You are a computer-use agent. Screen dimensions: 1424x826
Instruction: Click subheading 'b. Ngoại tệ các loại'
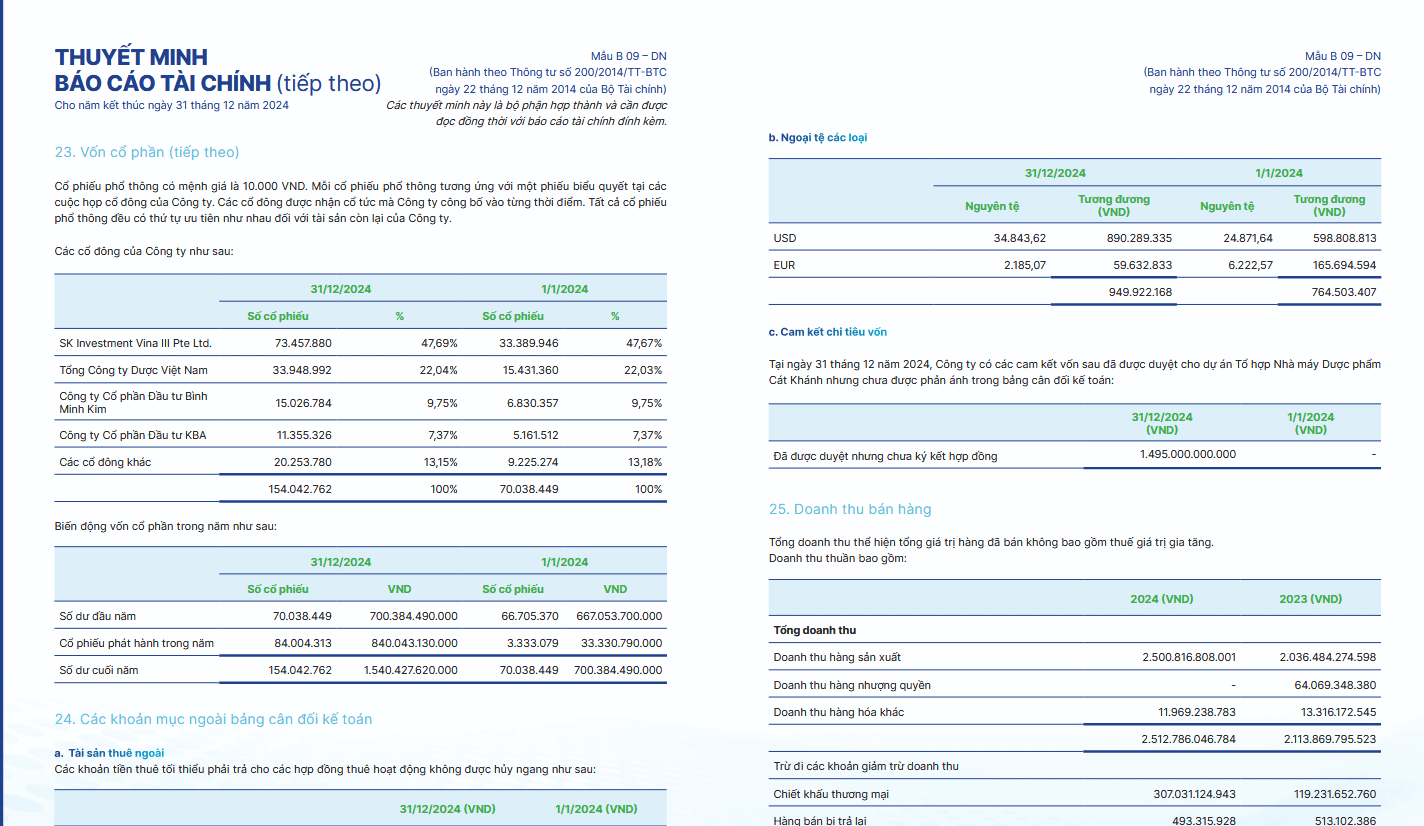click(818, 138)
